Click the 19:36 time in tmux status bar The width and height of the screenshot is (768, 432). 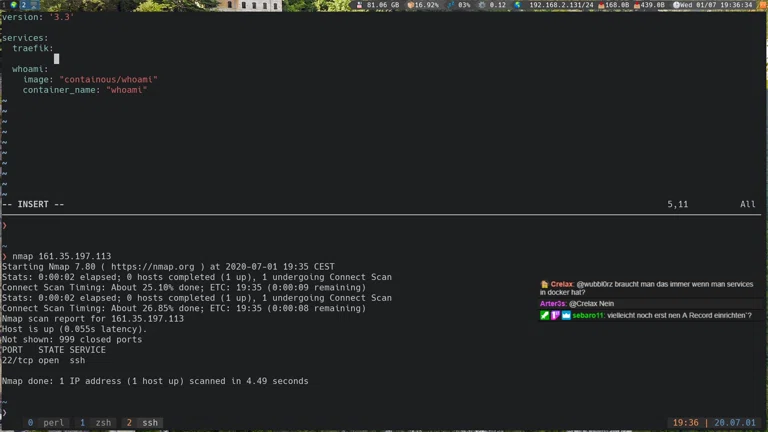(x=685, y=423)
